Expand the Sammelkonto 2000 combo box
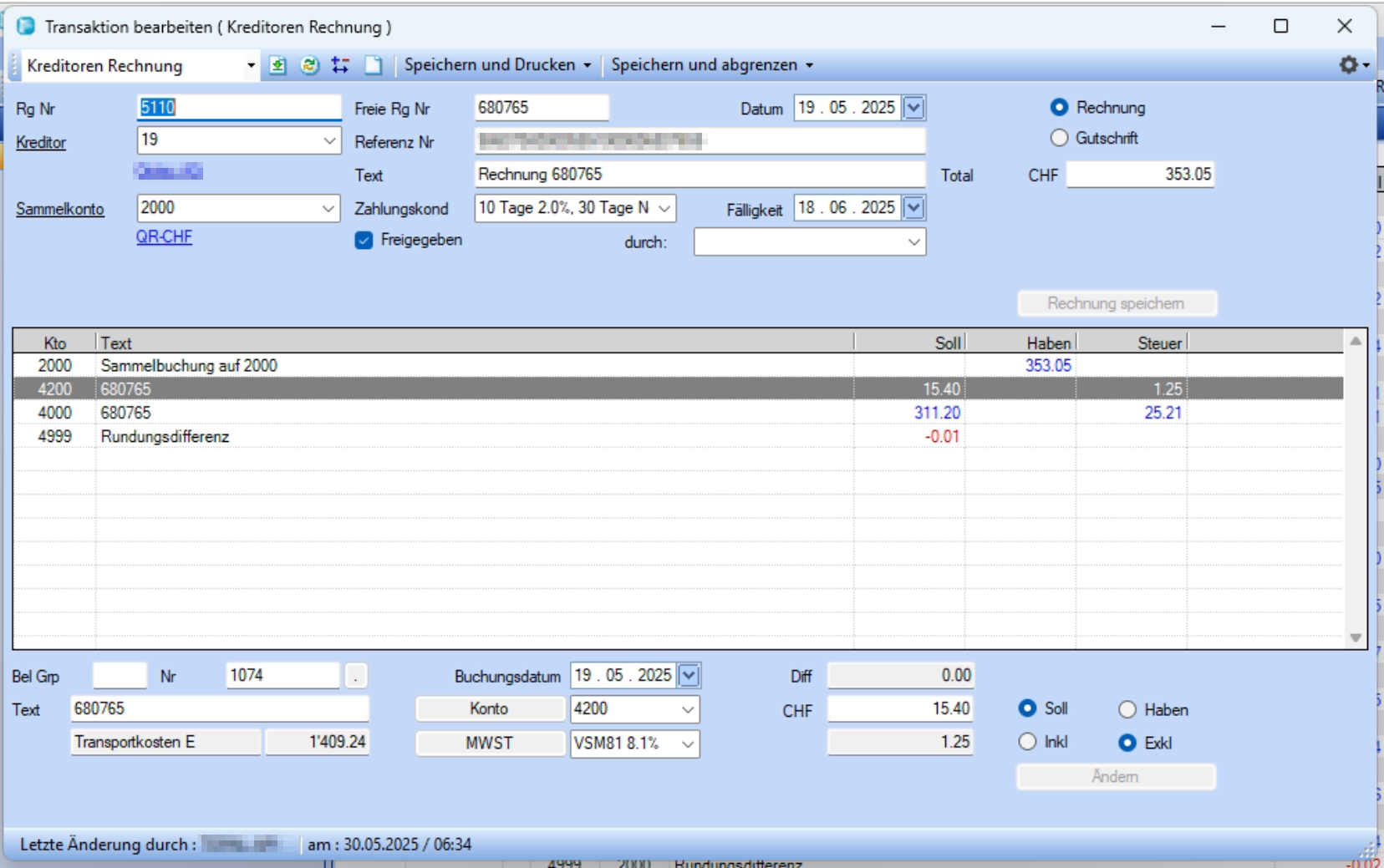The image size is (1384, 868). [x=329, y=208]
